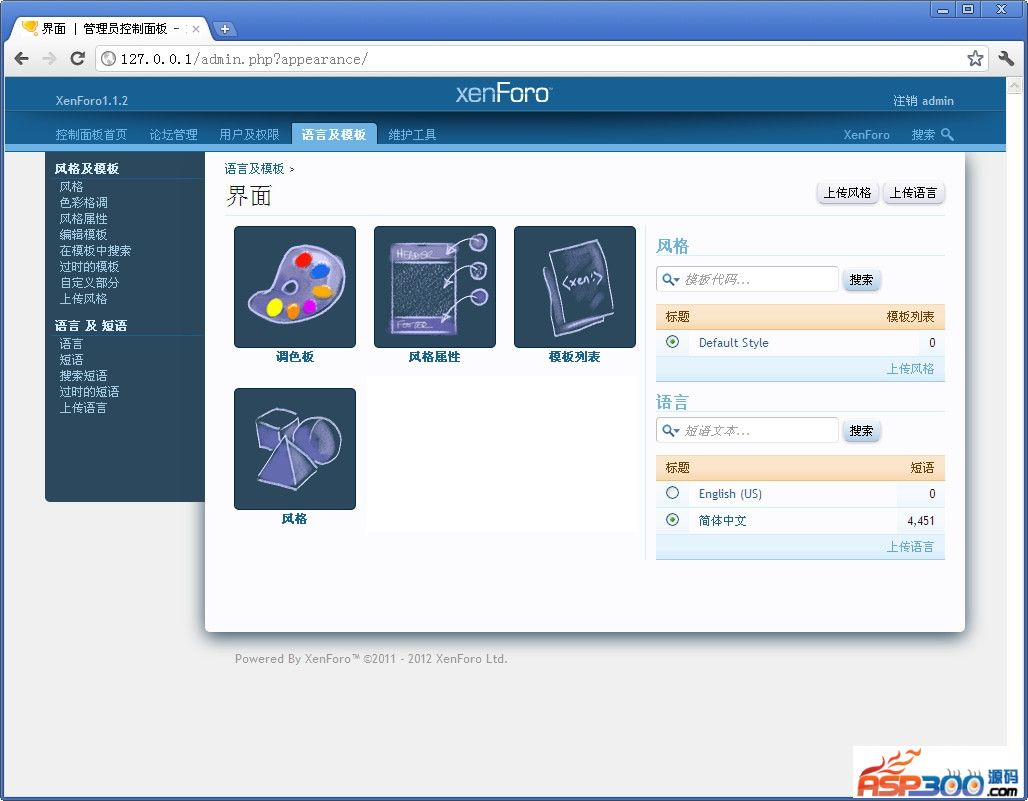
Task: Open 短语 in the sidebar
Action: [x=71, y=359]
